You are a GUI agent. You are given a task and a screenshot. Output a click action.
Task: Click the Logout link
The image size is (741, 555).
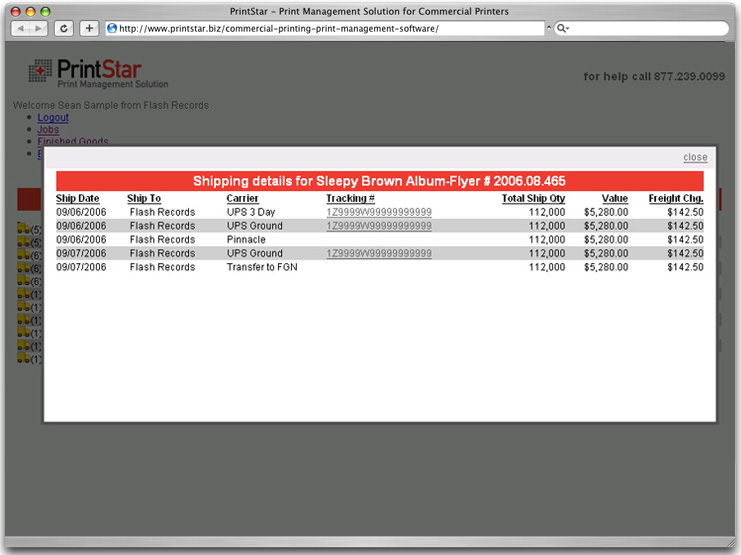click(53, 117)
